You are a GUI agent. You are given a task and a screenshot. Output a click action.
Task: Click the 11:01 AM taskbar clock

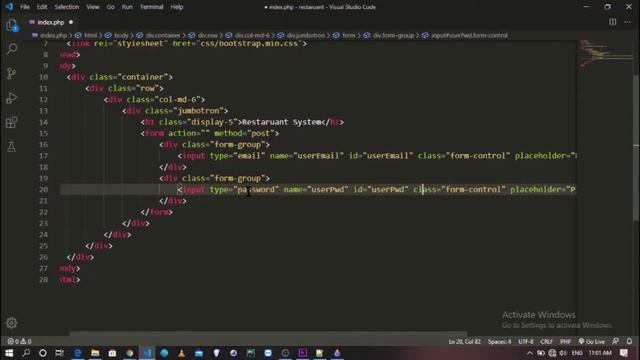(x=600, y=353)
